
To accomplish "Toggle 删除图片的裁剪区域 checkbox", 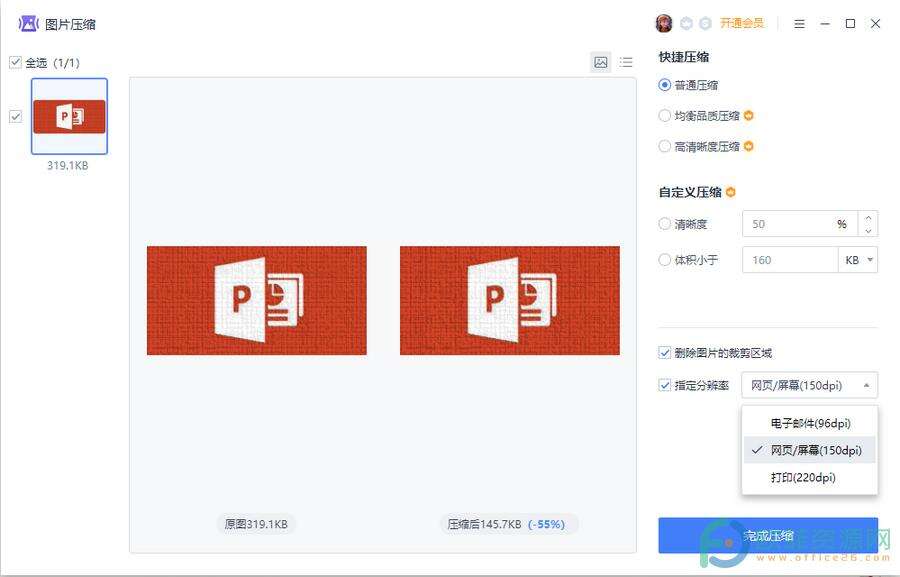I will pos(665,353).
